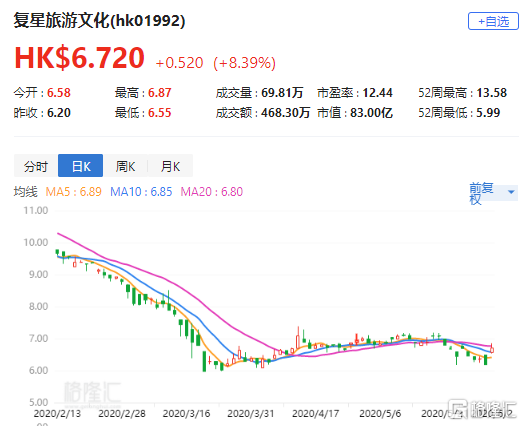This screenshot has width=523, height=426.
Task: Click the latest red candlestick on the chart
Action: pos(492,349)
